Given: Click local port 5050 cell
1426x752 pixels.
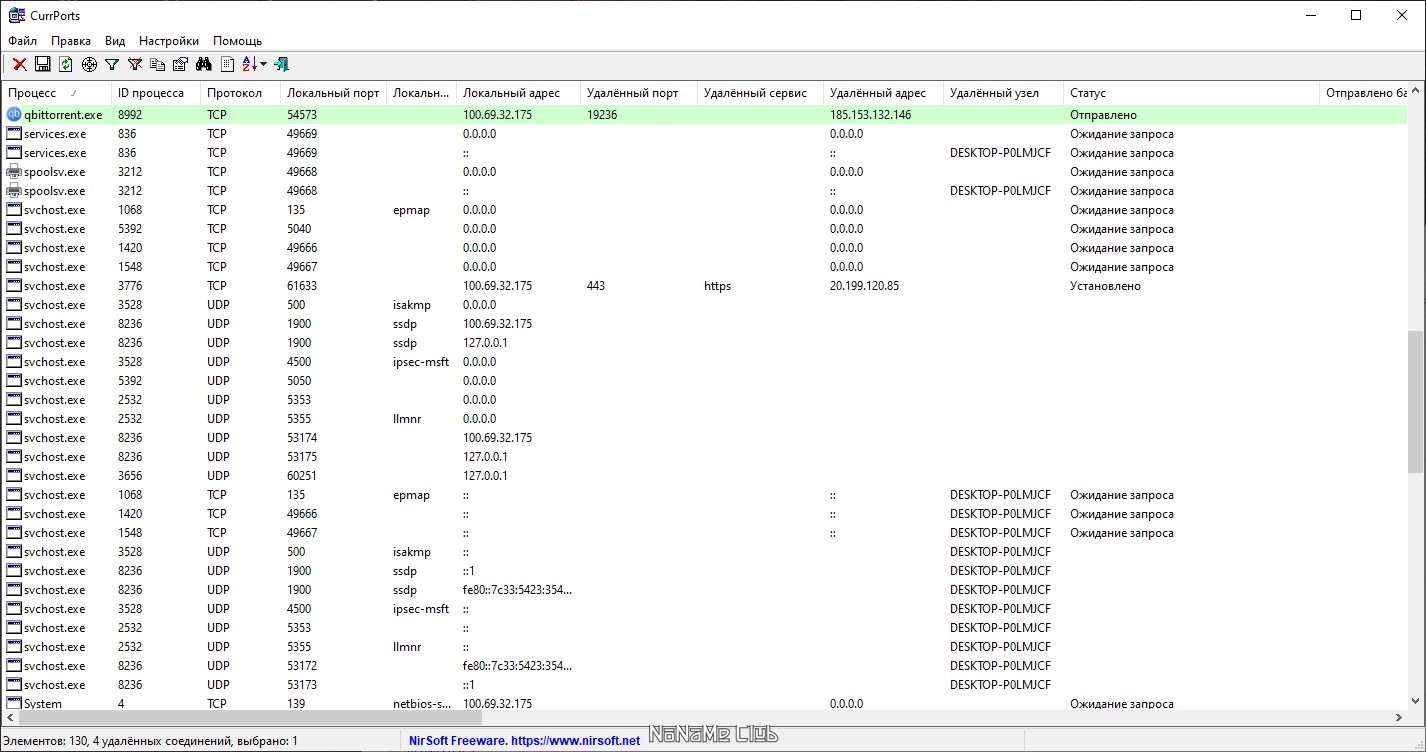Looking at the screenshot, I should coord(299,381).
